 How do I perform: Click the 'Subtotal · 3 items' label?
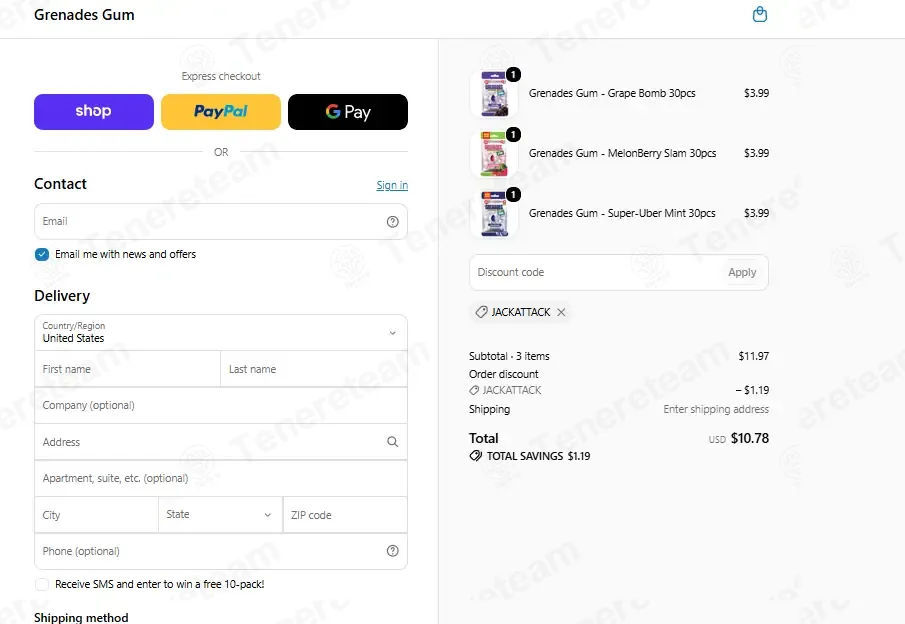tap(509, 356)
